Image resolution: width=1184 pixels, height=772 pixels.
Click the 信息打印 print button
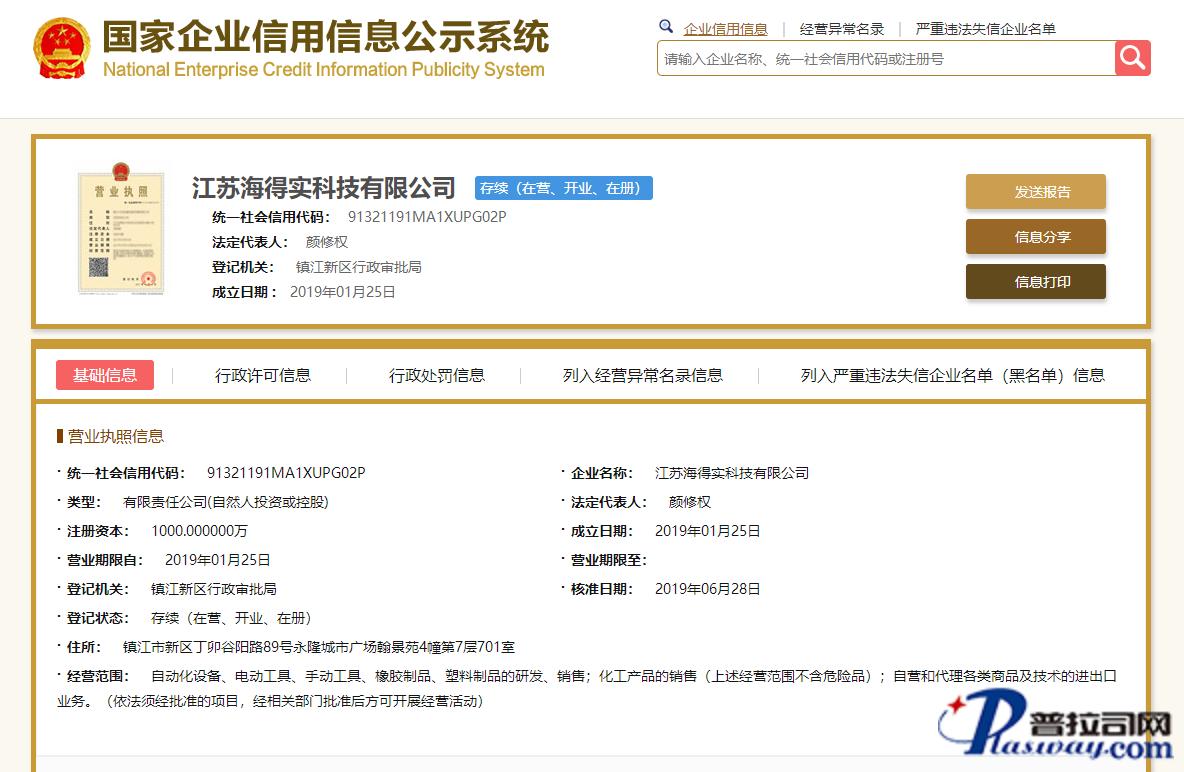tap(1035, 282)
